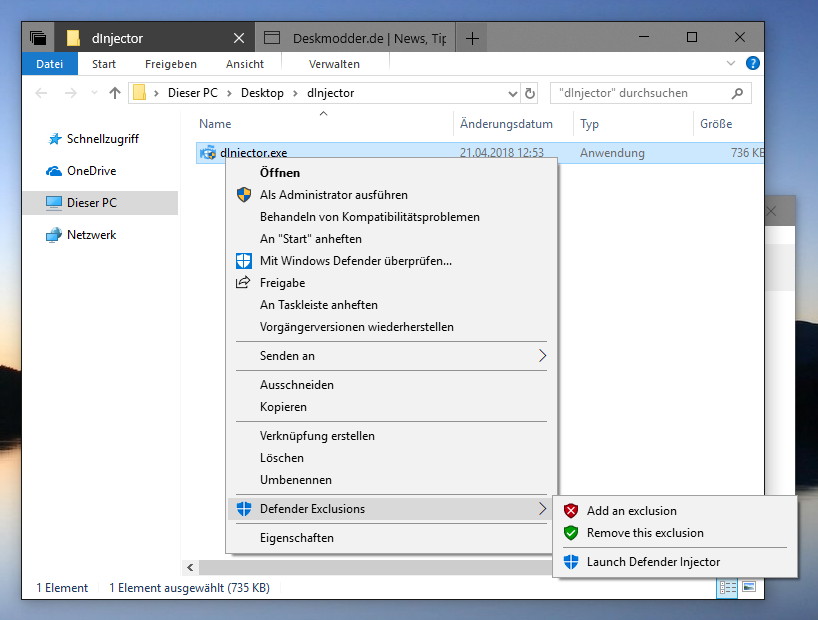
Task: Sort by Änderungsdatum column header
Action: point(506,124)
